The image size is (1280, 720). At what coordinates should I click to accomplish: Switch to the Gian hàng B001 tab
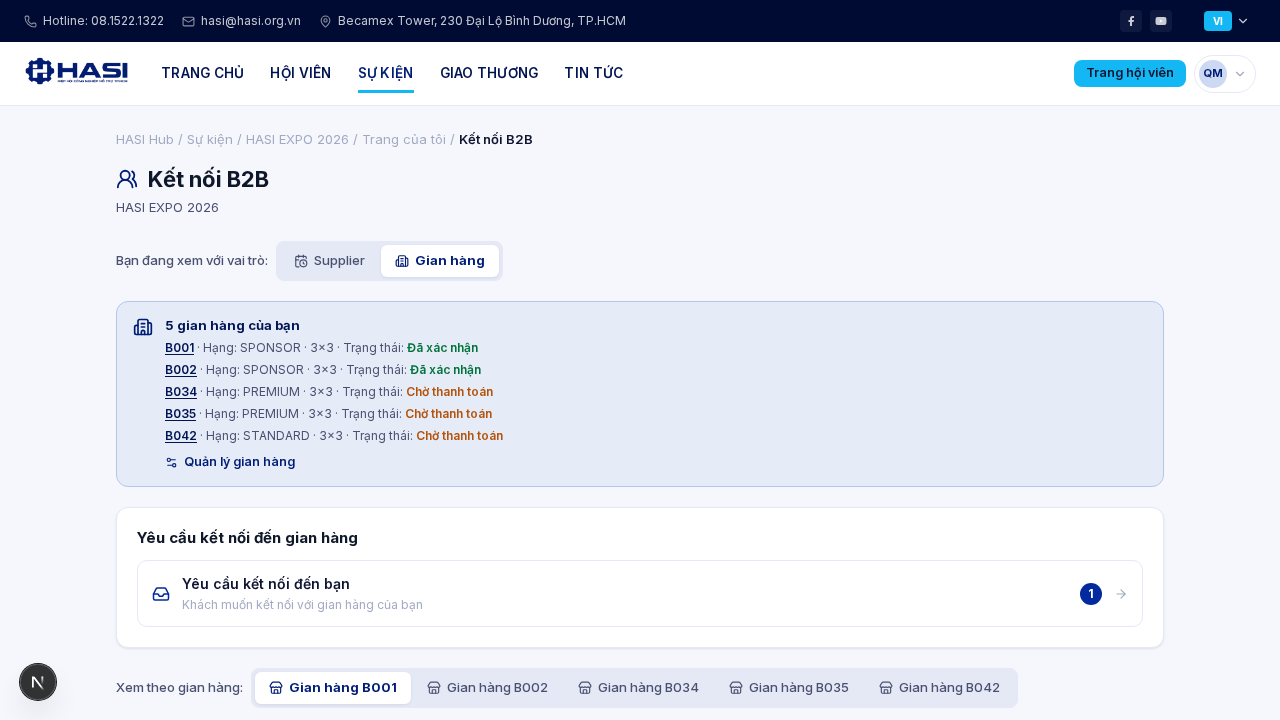(x=333, y=688)
